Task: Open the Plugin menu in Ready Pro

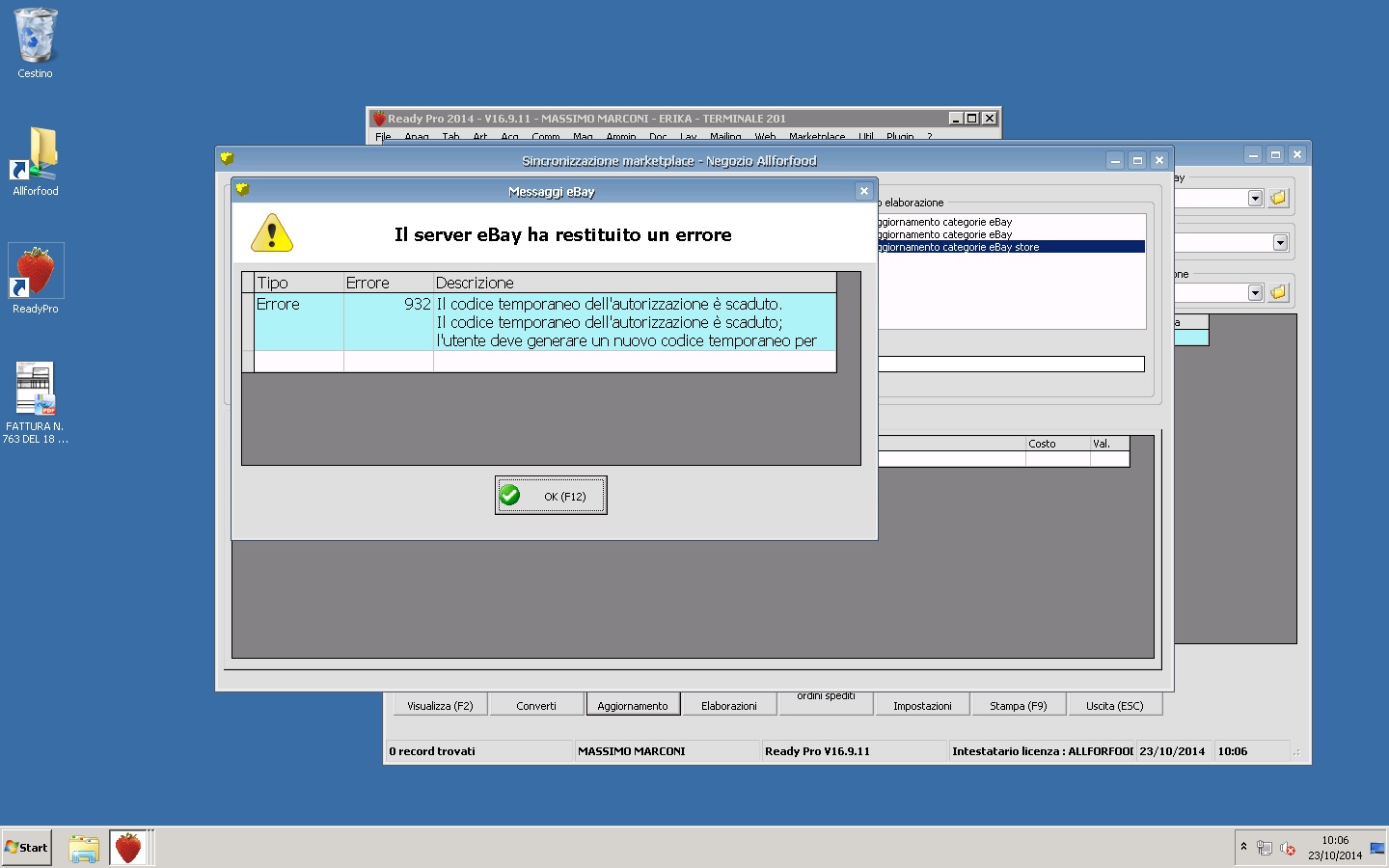Action: click(900, 136)
